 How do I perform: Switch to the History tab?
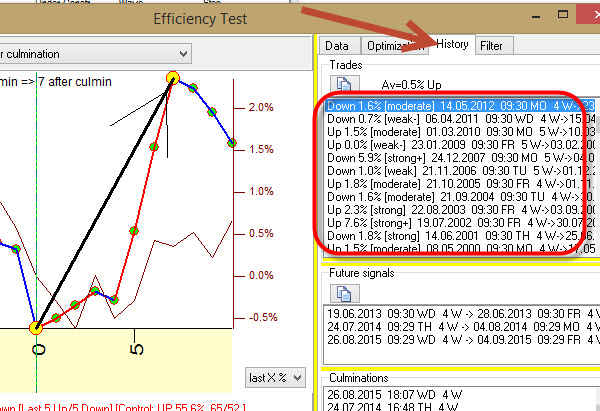tap(451, 46)
